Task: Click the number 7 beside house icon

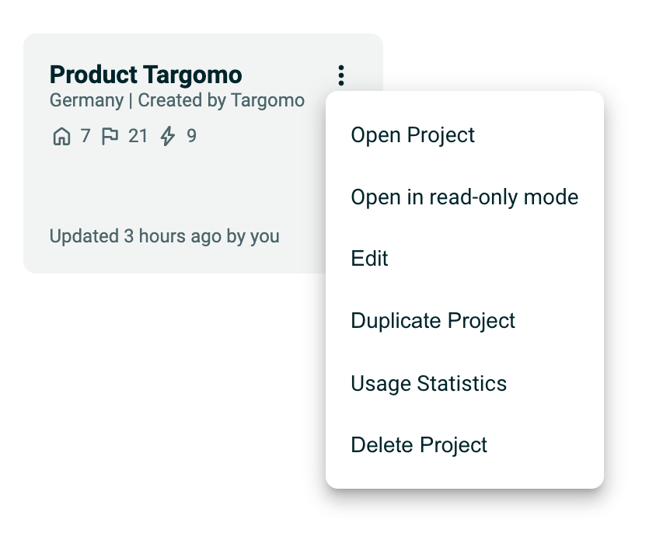Action: point(85,136)
